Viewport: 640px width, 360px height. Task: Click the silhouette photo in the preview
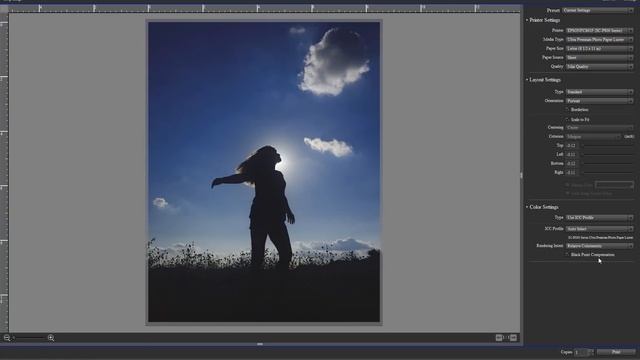tap(264, 172)
